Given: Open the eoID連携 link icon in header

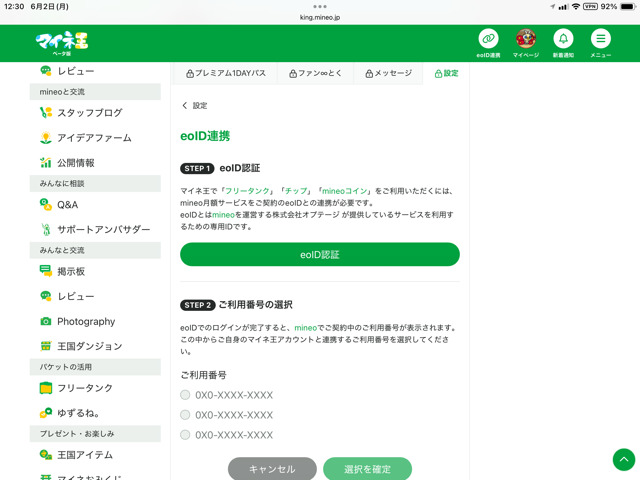Looking at the screenshot, I should click(x=488, y=39).
